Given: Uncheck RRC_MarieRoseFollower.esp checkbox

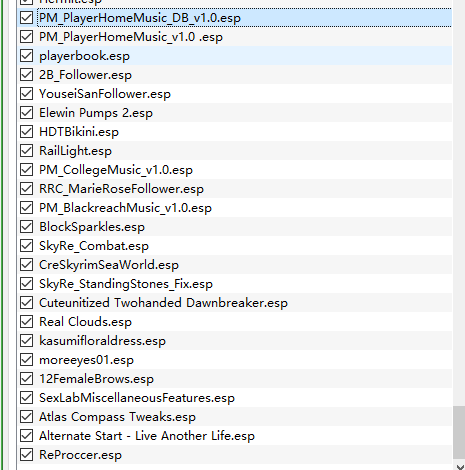Looking at the screenshot, I should point(26,189).
